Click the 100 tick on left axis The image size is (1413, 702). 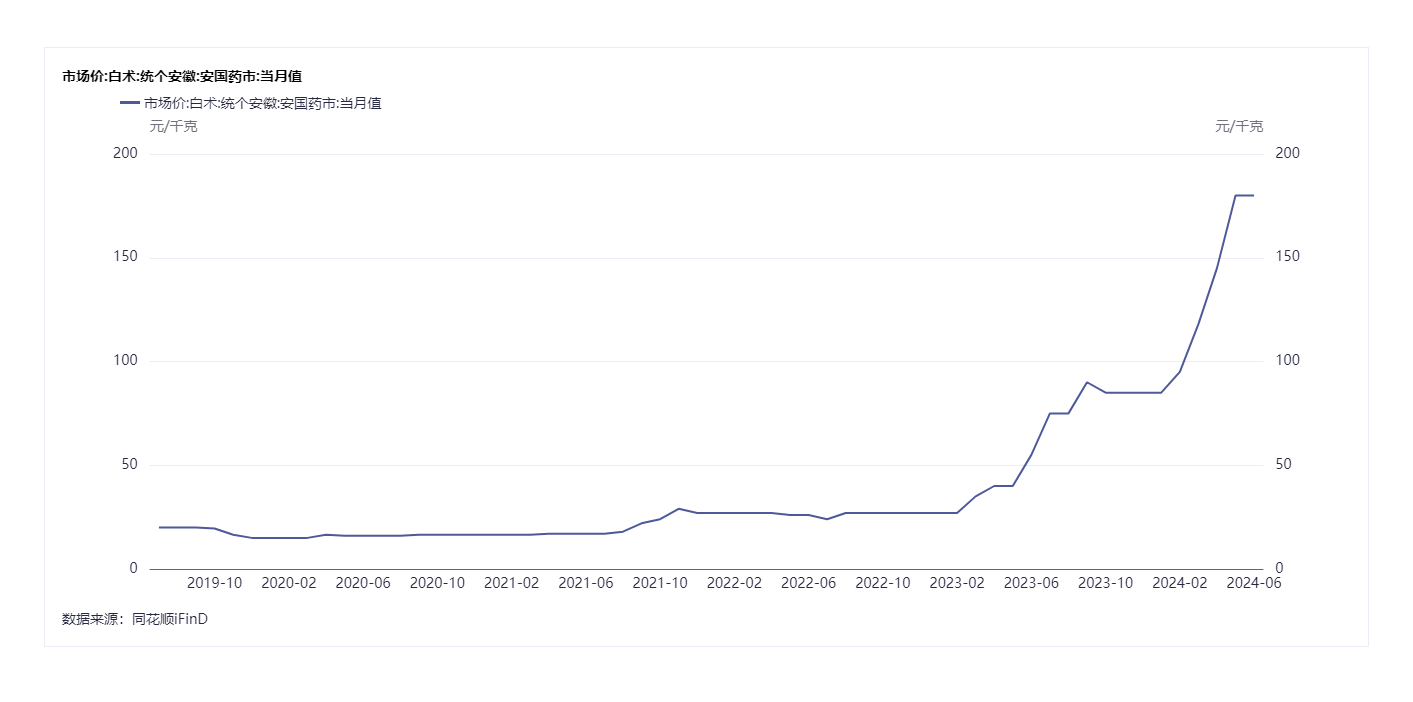click(x=125, y=361)
